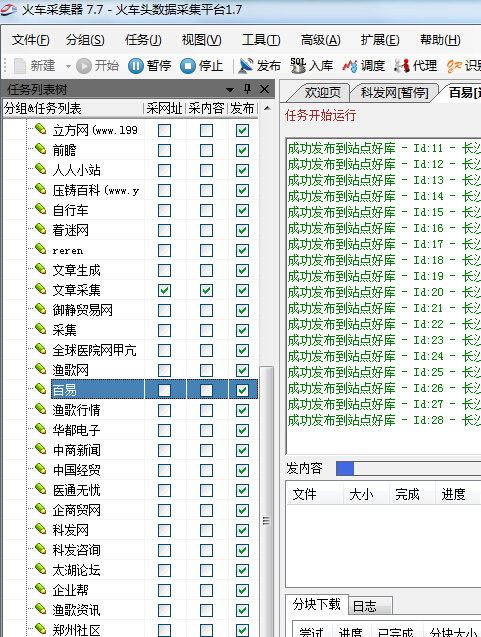Open the 高级(A) menu
The image size is (481, 637).
point(321,40)
